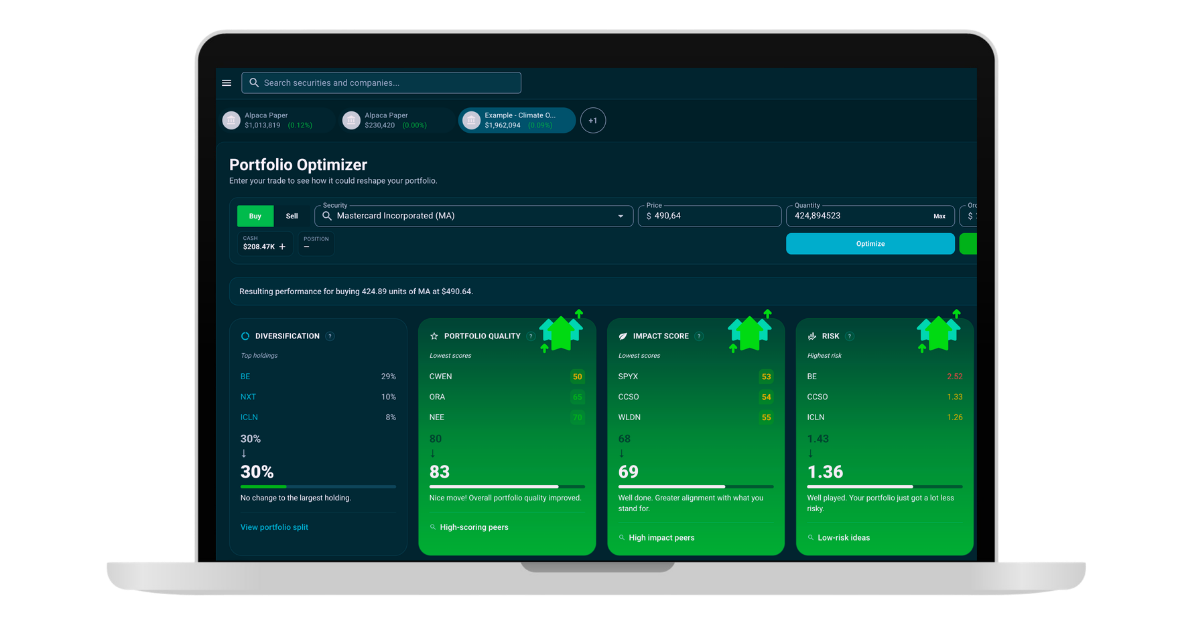Open NXT holding in Diversification
This screenshot has height=630, width=1200.
pos(248,397)
